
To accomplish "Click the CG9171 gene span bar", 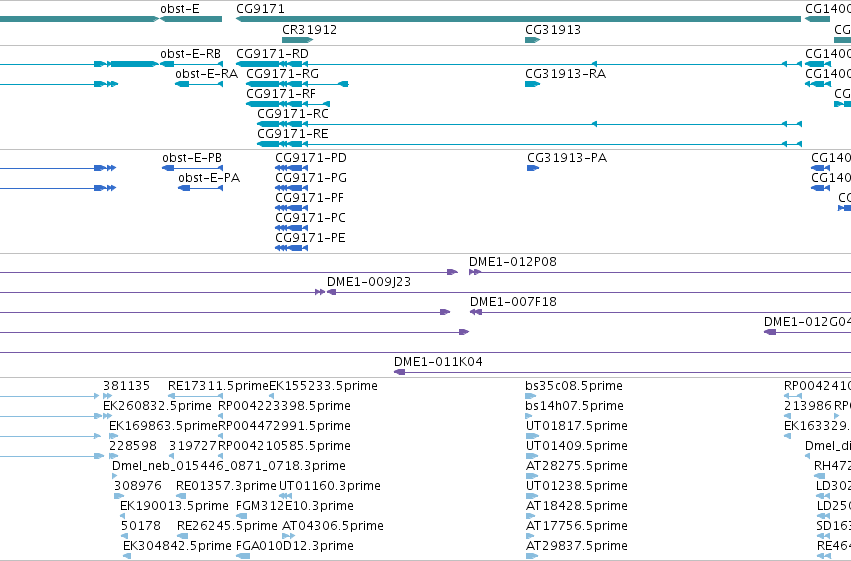I will pyautogui.click(x=518, y=20).
